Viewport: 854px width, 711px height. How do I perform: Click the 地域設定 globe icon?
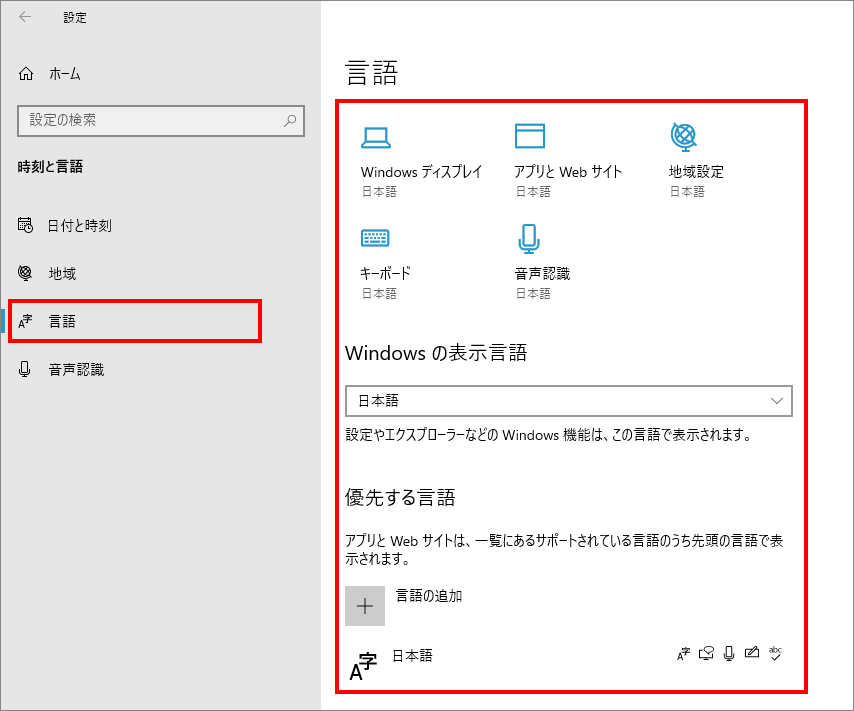pos(684,136)
